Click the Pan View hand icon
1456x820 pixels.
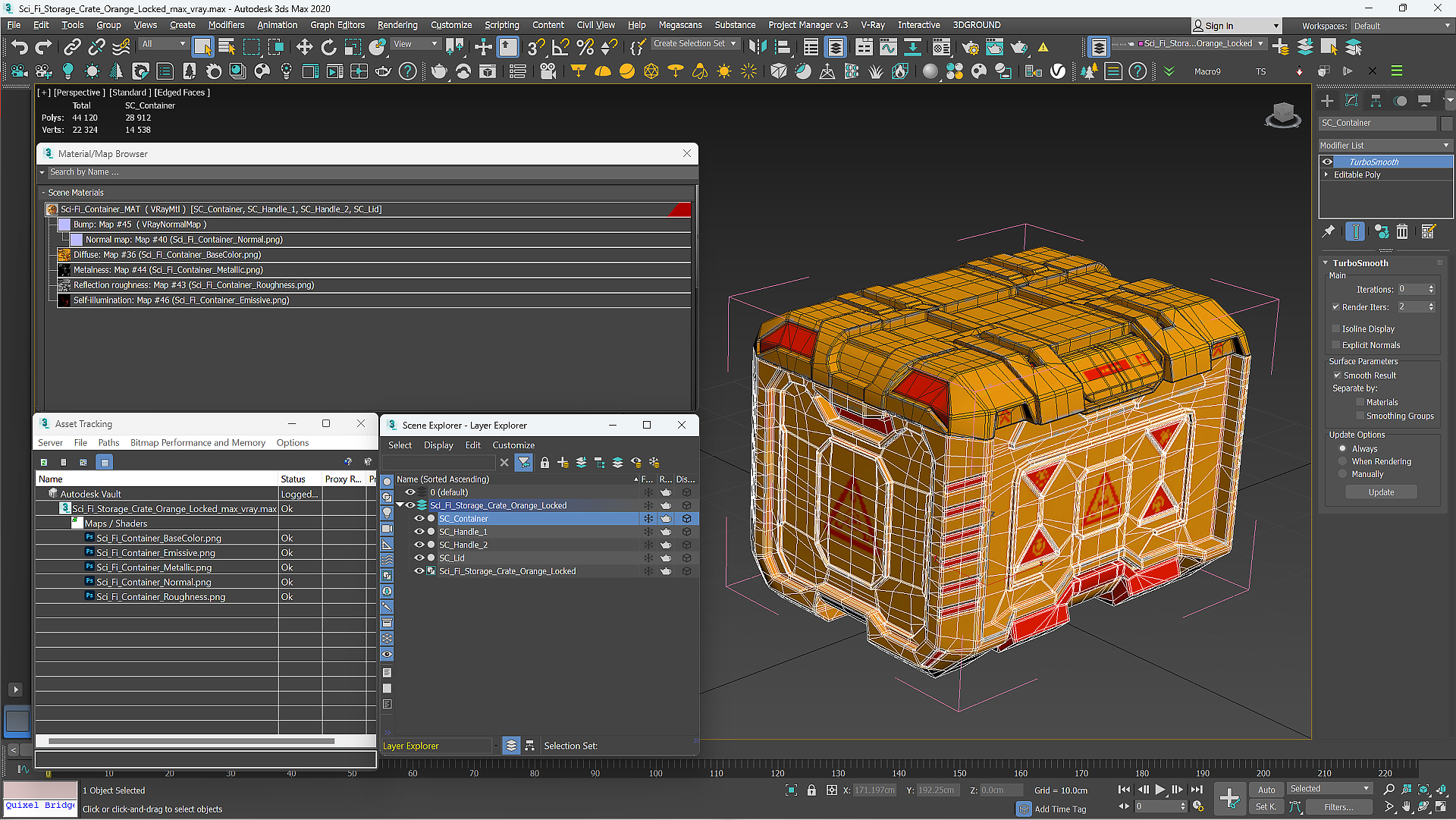1407,807
